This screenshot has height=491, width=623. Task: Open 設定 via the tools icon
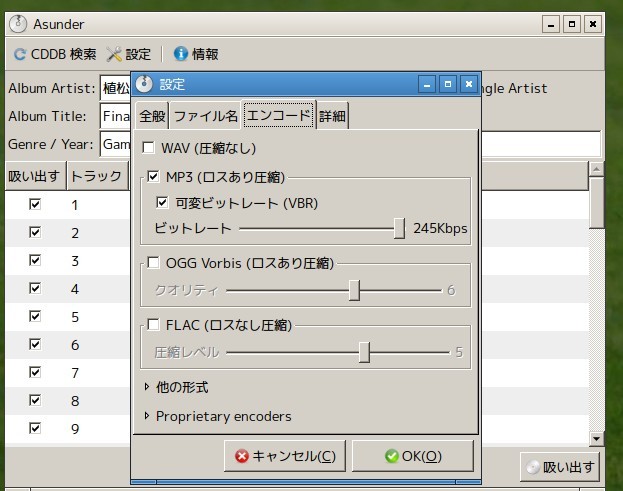pos(114,54)
